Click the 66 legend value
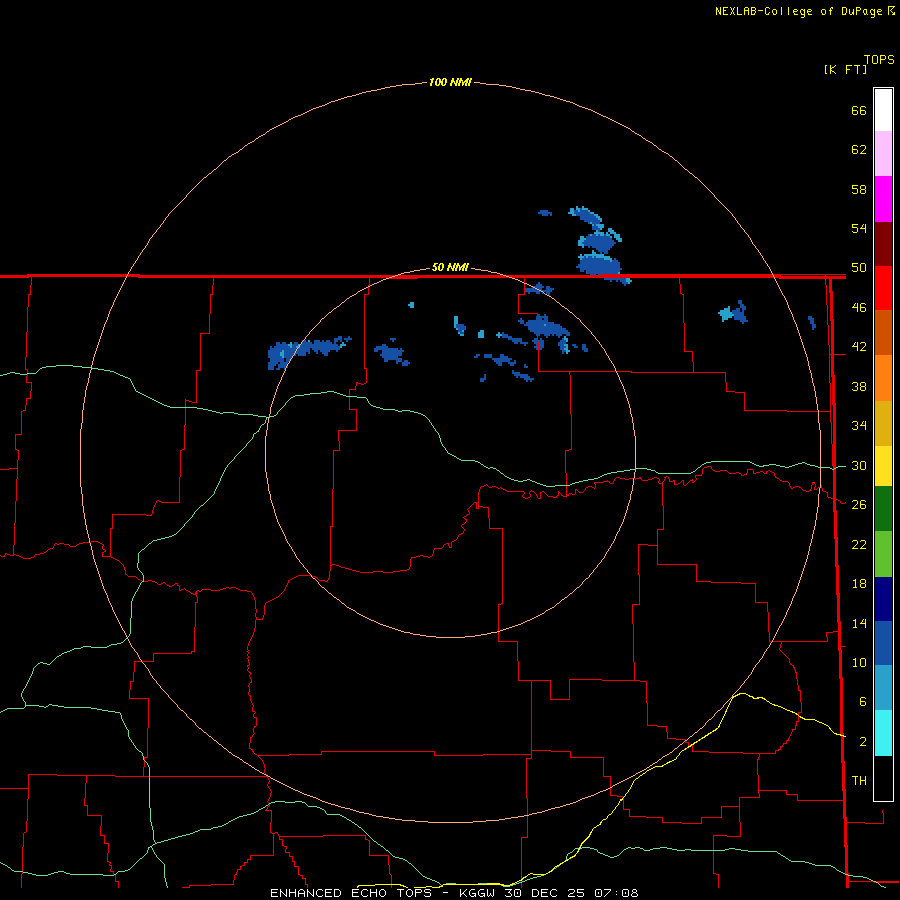 [x=859, y=110]
